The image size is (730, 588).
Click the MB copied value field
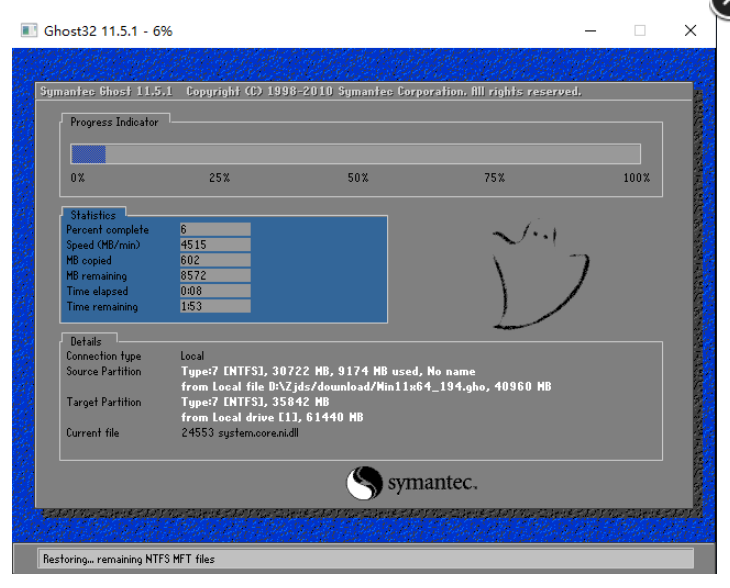(x=214, y=260)
